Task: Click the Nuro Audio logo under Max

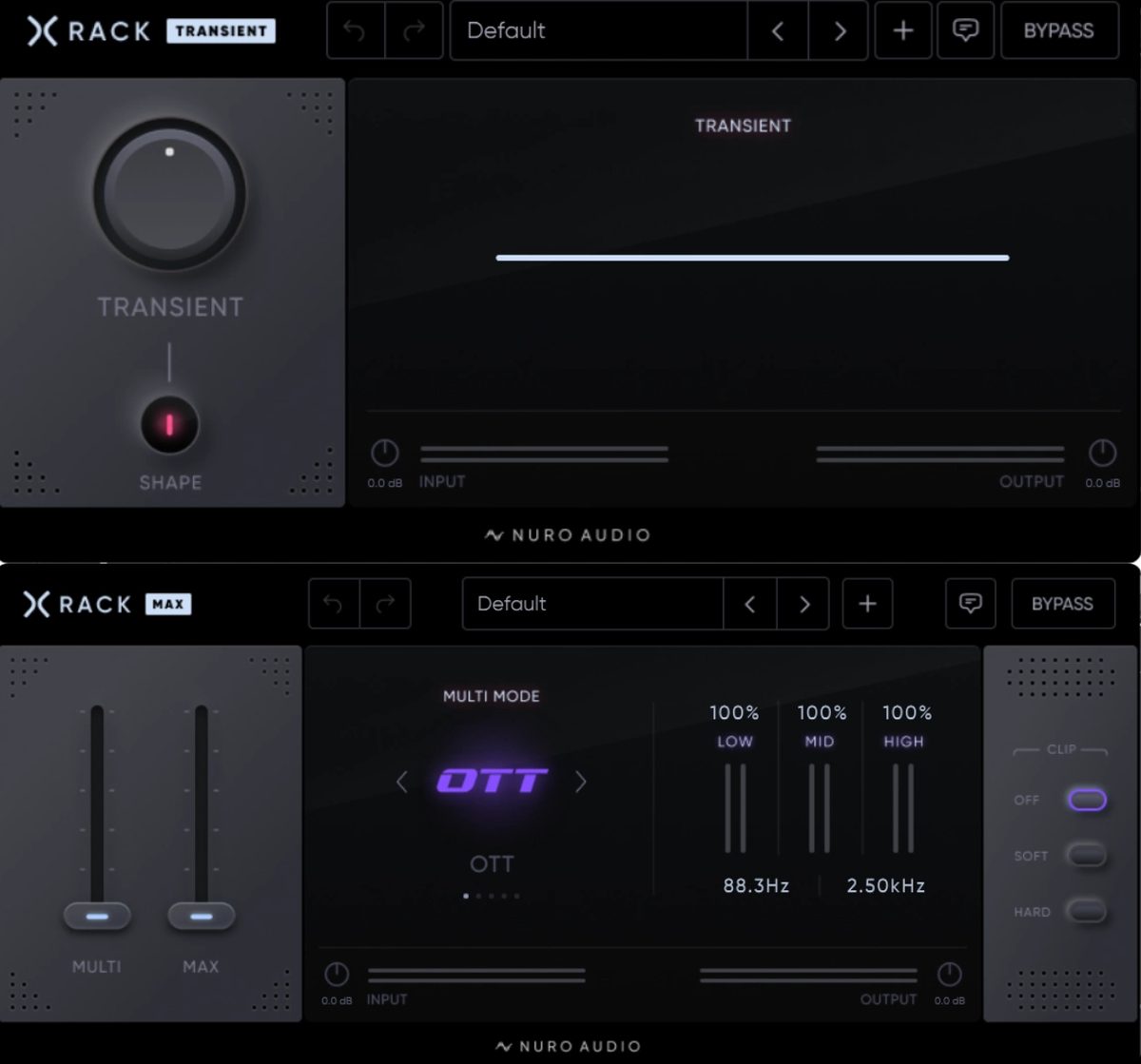Action: (x=569, y=1047)
